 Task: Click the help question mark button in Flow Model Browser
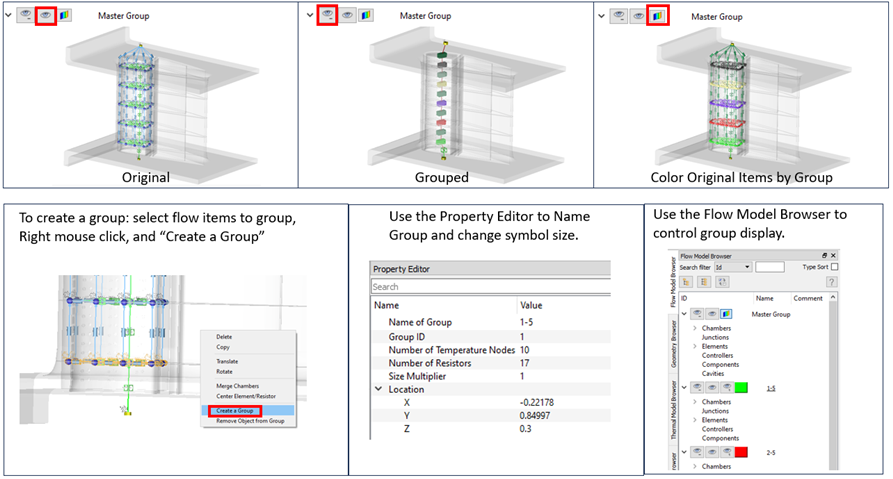coord(831,283)
